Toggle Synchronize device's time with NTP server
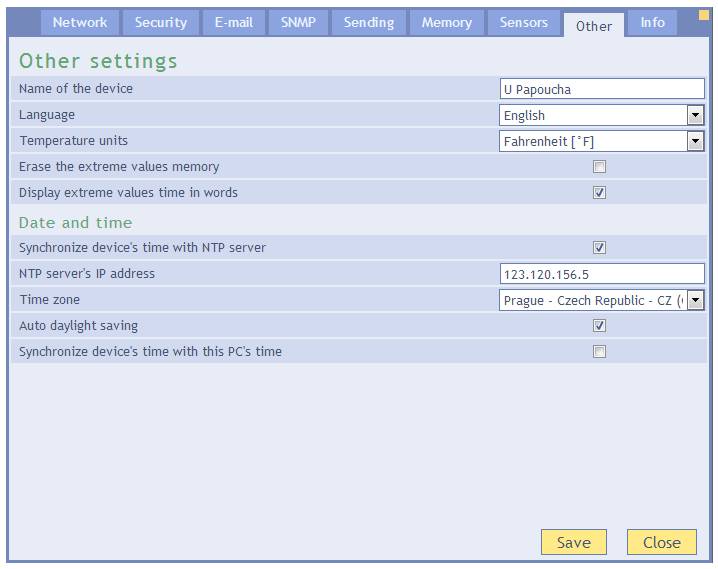Viewport: 718px width, 569px height. 599,248
